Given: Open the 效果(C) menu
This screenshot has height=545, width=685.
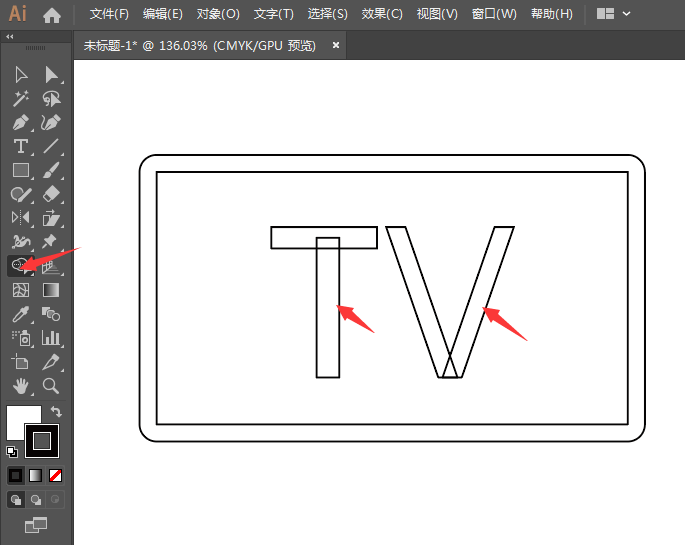Looking at the screenshot, I should [382, 14].
